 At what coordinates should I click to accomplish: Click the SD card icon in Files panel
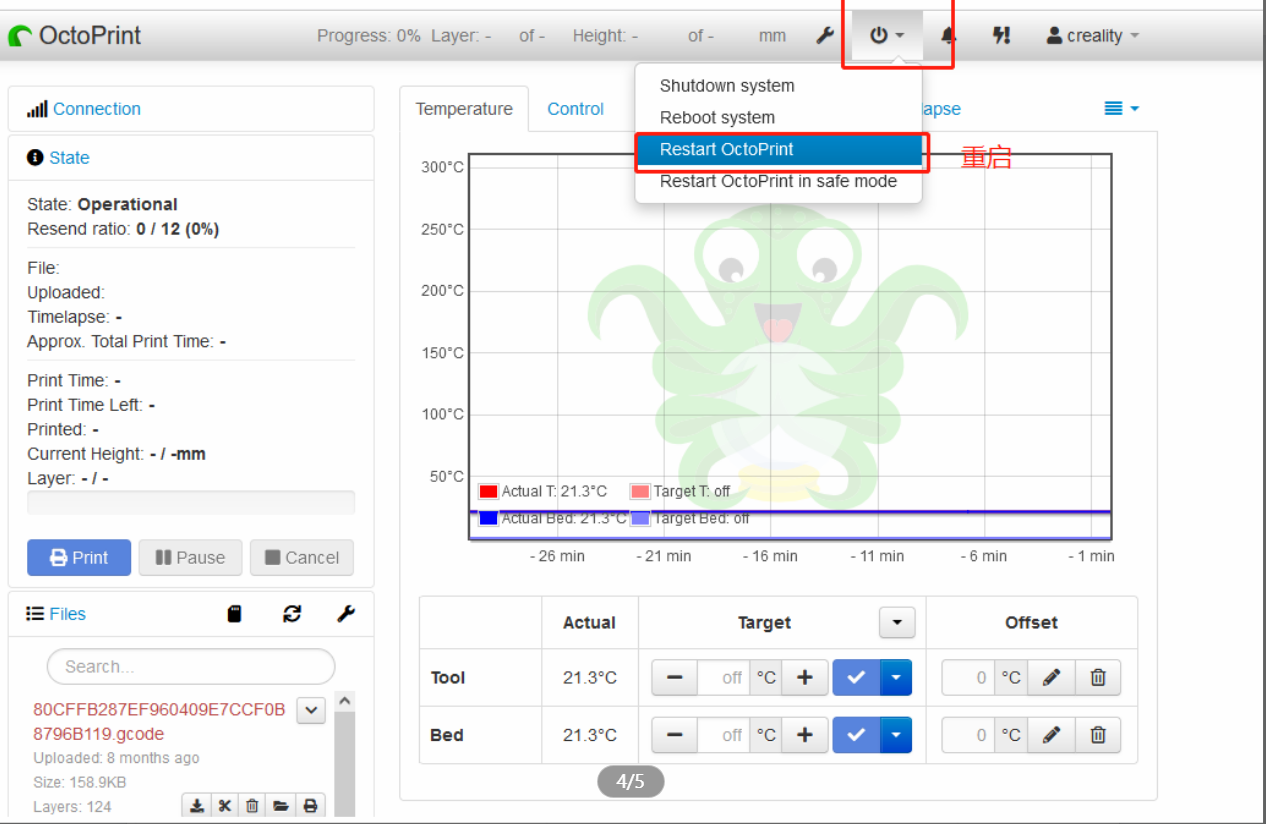pyautogui.click(x=235, y=613)
